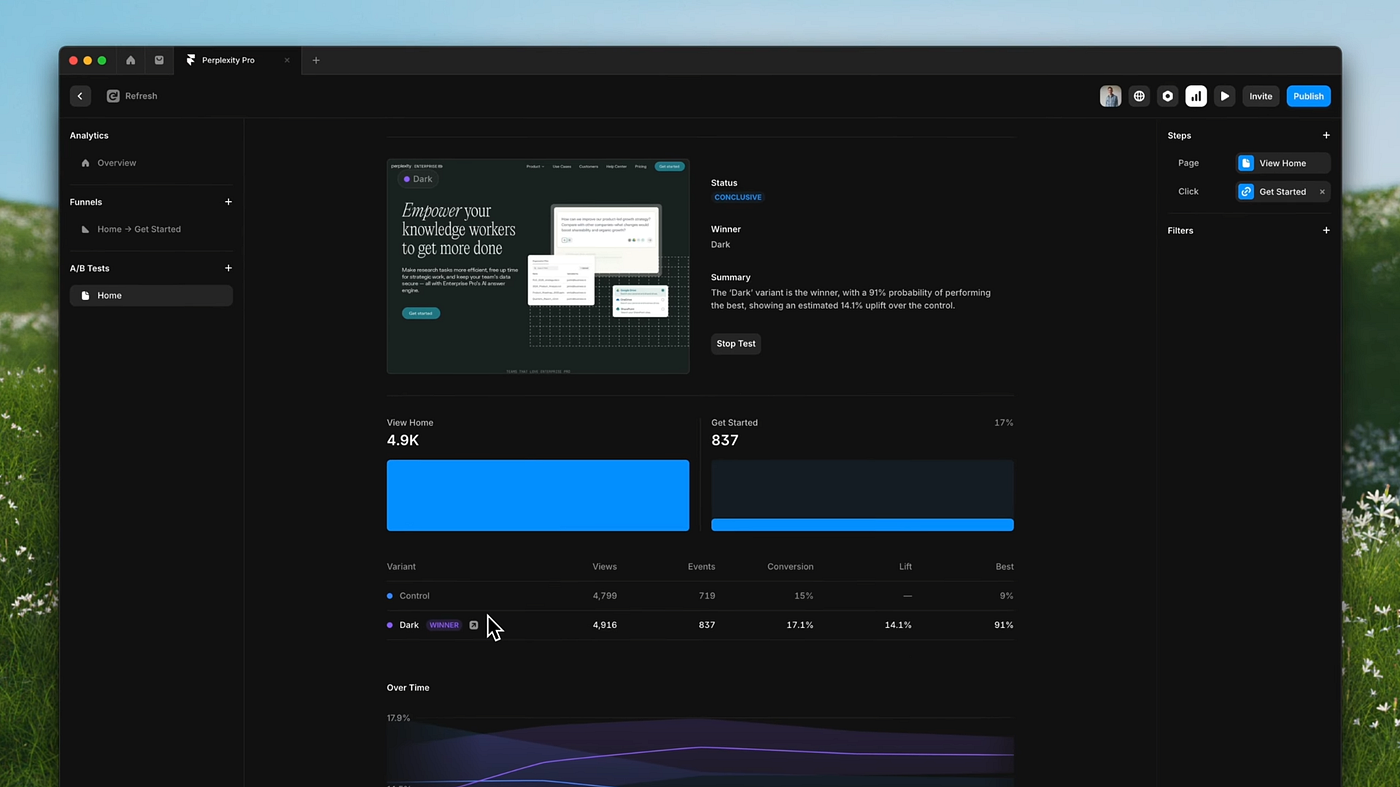
Task: Apply winner using icon beside Dark variant
Action: (x=473, y=624)
